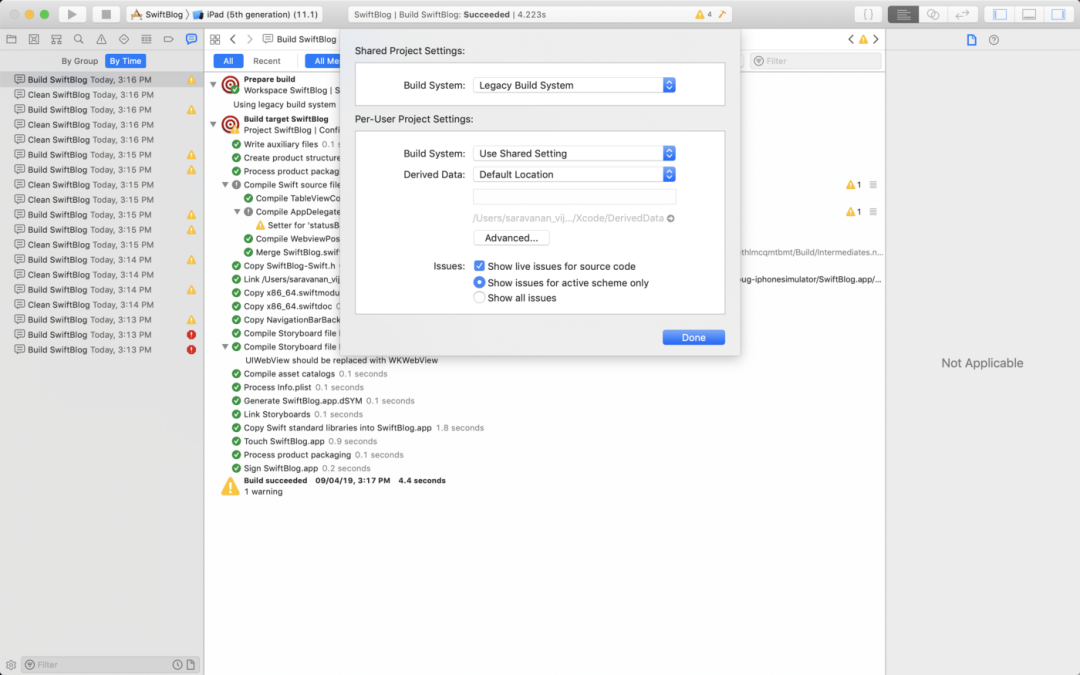Collapse the Compile AppDelegate step

click(237, 211)
